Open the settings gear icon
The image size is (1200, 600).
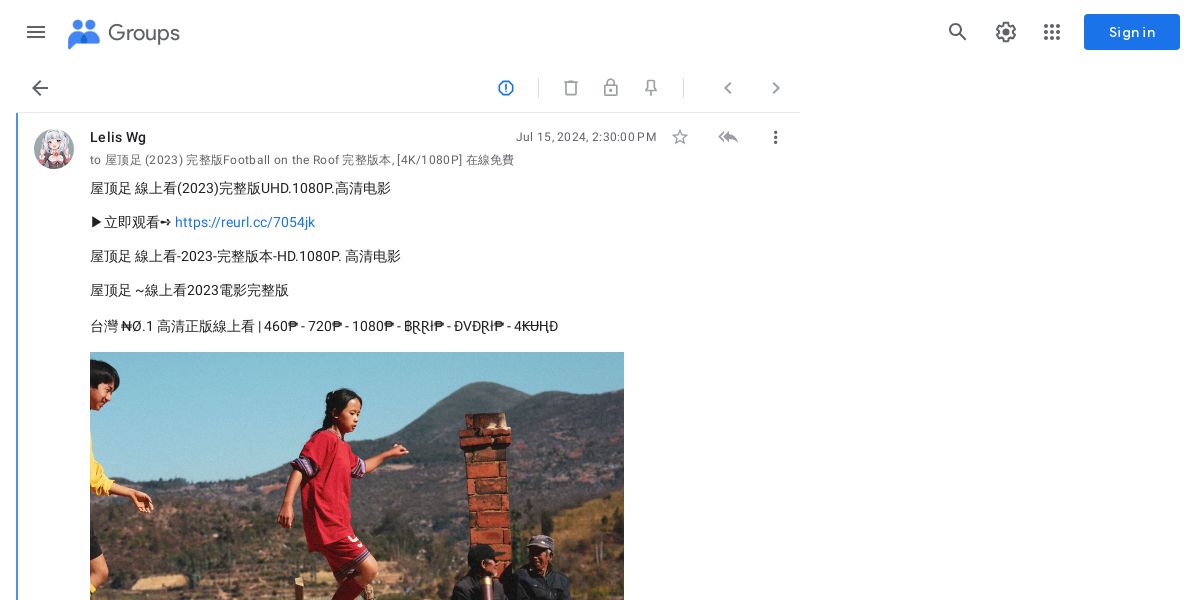[1006, 32]
